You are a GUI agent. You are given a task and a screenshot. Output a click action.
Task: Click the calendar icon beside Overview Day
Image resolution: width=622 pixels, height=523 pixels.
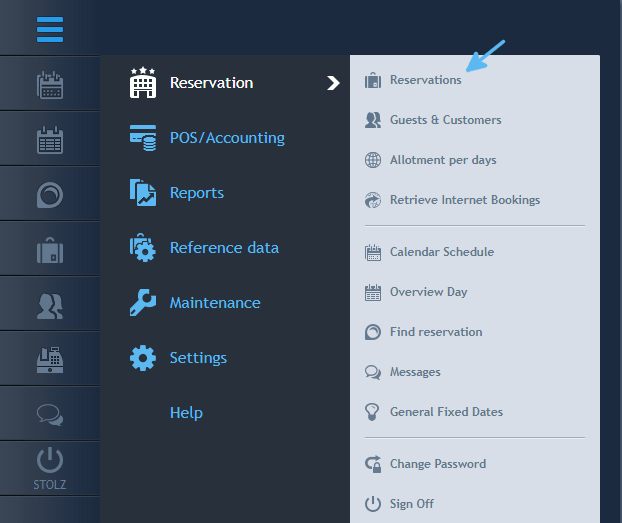[373, 292]
